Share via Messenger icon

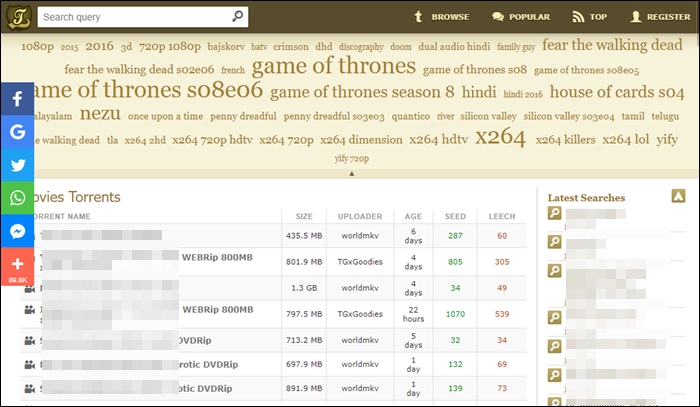pyautogui.click(x=17, y=231)
